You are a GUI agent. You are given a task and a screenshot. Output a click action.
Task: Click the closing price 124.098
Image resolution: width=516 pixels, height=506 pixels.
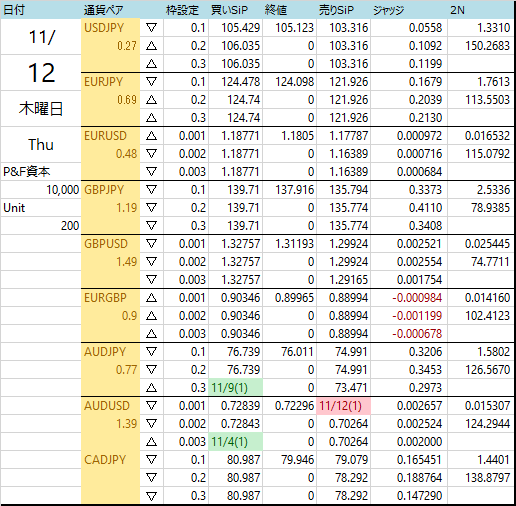[295, 82]
